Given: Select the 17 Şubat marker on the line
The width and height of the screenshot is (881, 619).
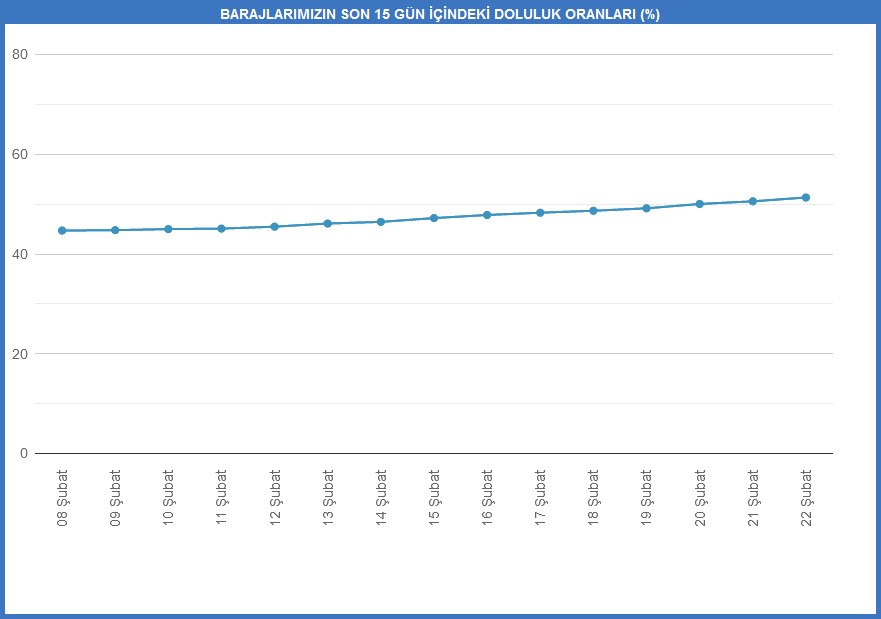Looking at the screenshot, I should [540, 213].
